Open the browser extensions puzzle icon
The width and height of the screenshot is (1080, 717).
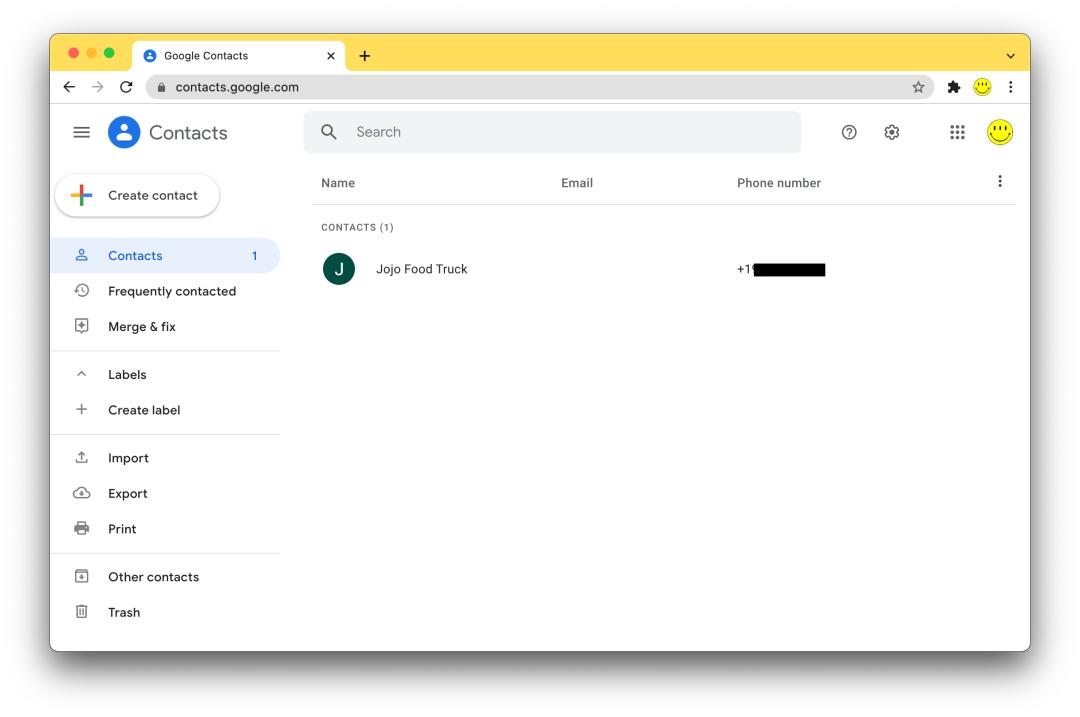[x=953, y=87]
